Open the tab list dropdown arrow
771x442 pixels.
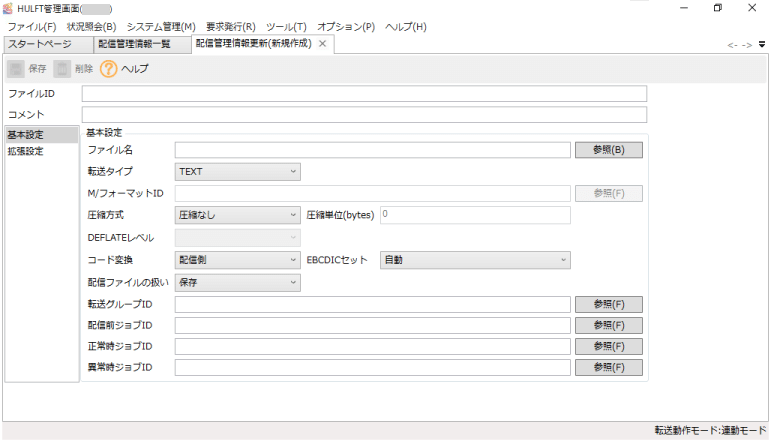point(762,45)
